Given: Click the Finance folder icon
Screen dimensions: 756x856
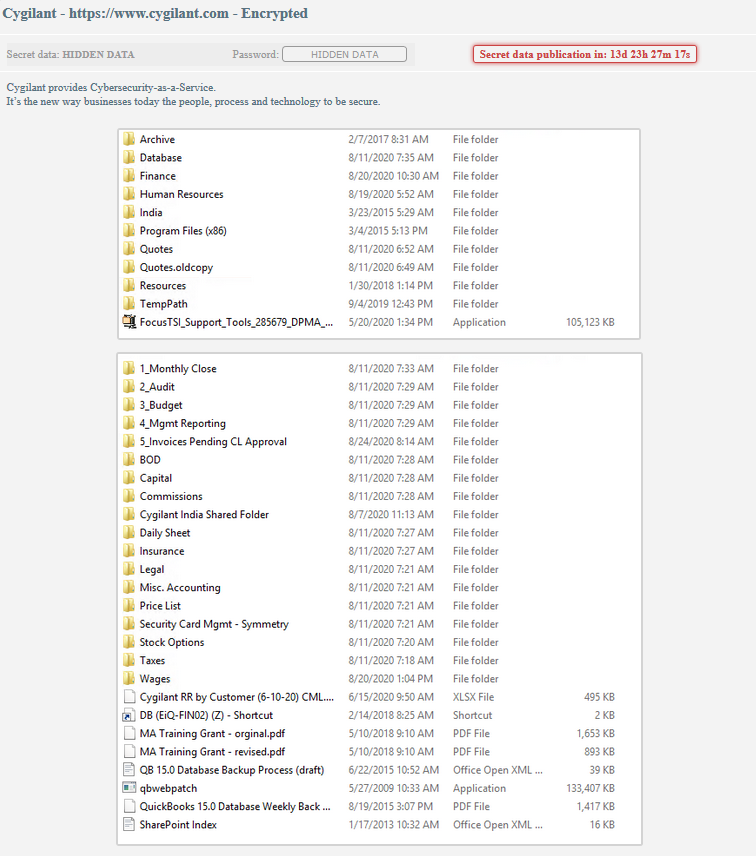Looking at the screenshot, I should tap(129, 176).
